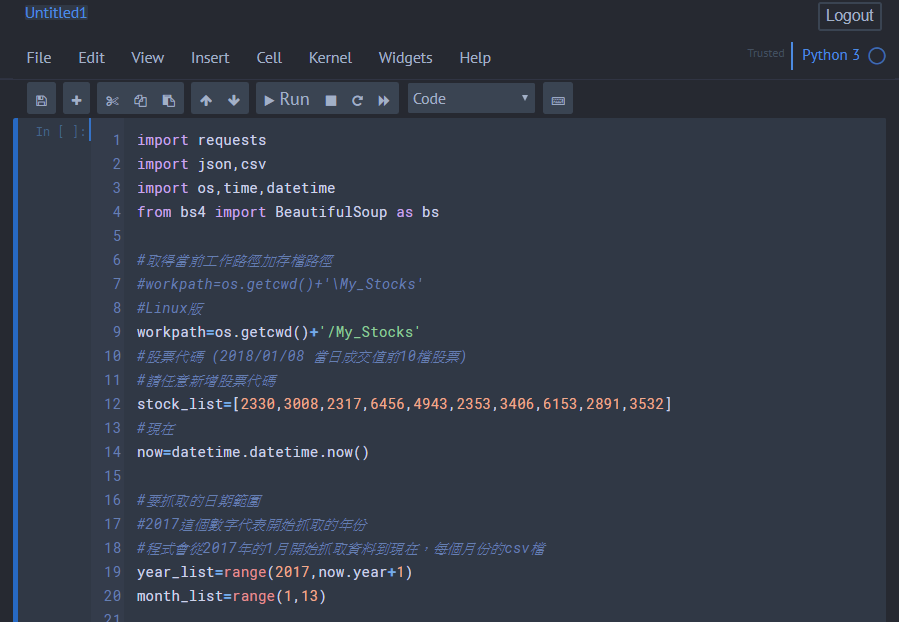Open the Code cell type dropdown
The width and height of the screenshot is (899, 622).
click(x=471, y=99)
